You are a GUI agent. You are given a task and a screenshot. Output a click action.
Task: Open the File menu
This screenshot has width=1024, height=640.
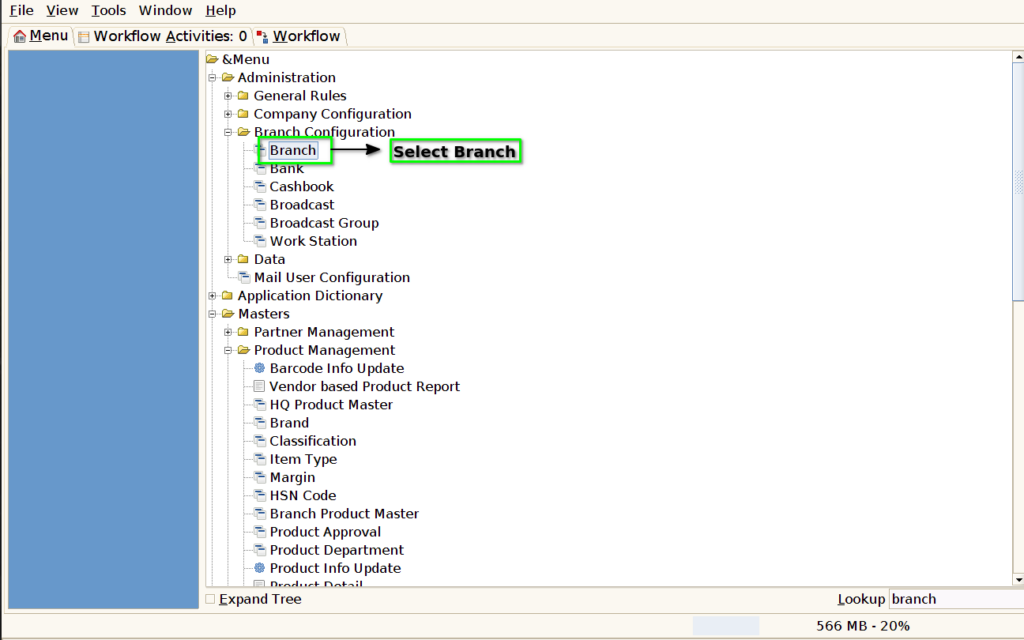tap(22, 10)
